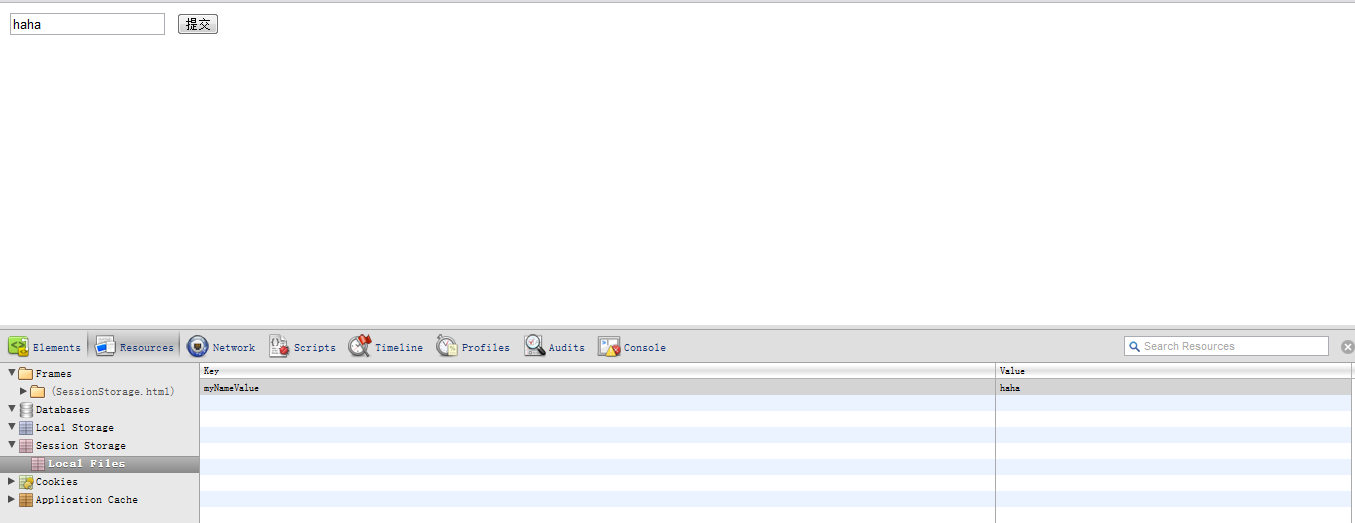Select the Frames label

coord(54,374)
